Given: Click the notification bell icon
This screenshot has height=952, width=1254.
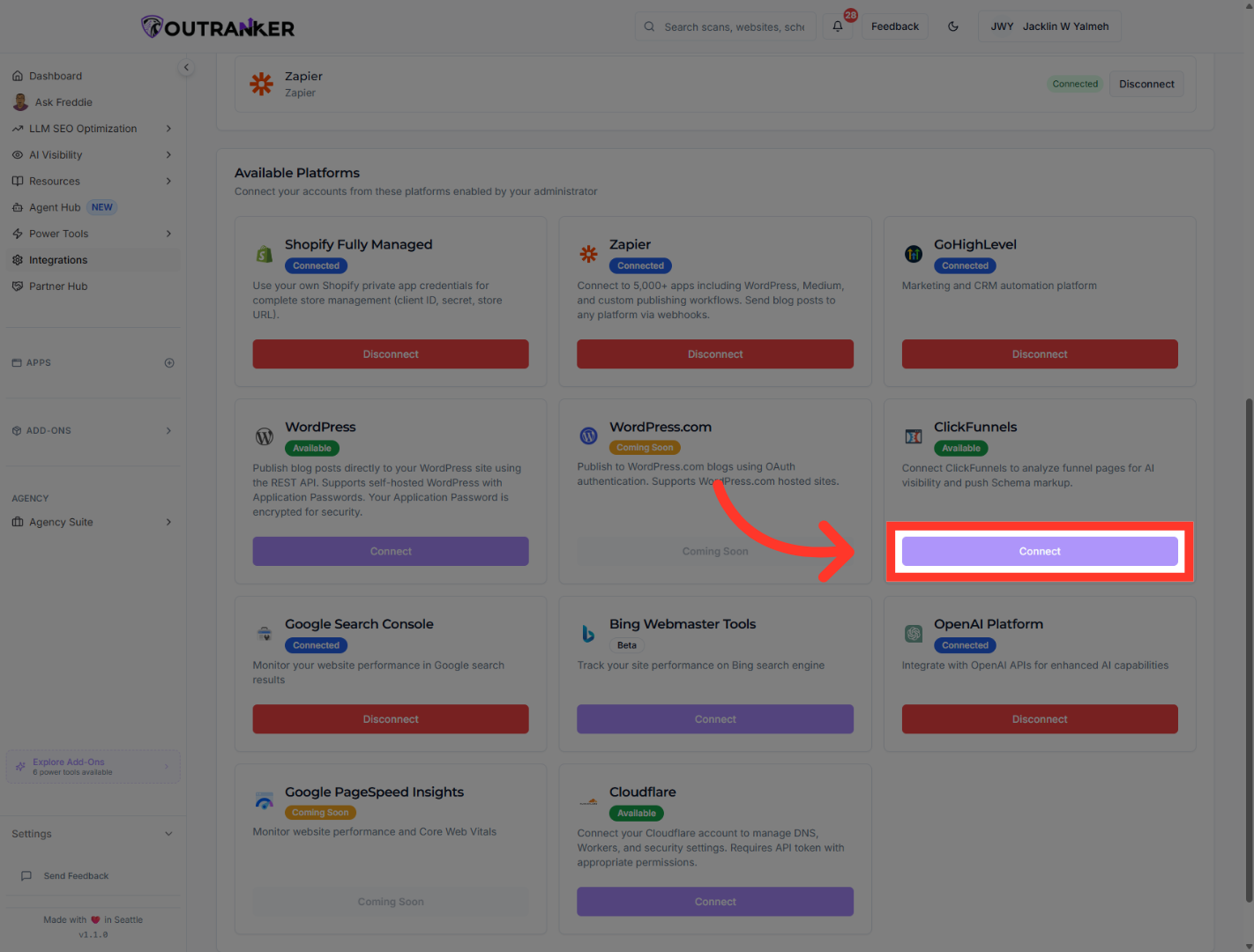Looking at the screenshot, I should [x=838, y=26].
